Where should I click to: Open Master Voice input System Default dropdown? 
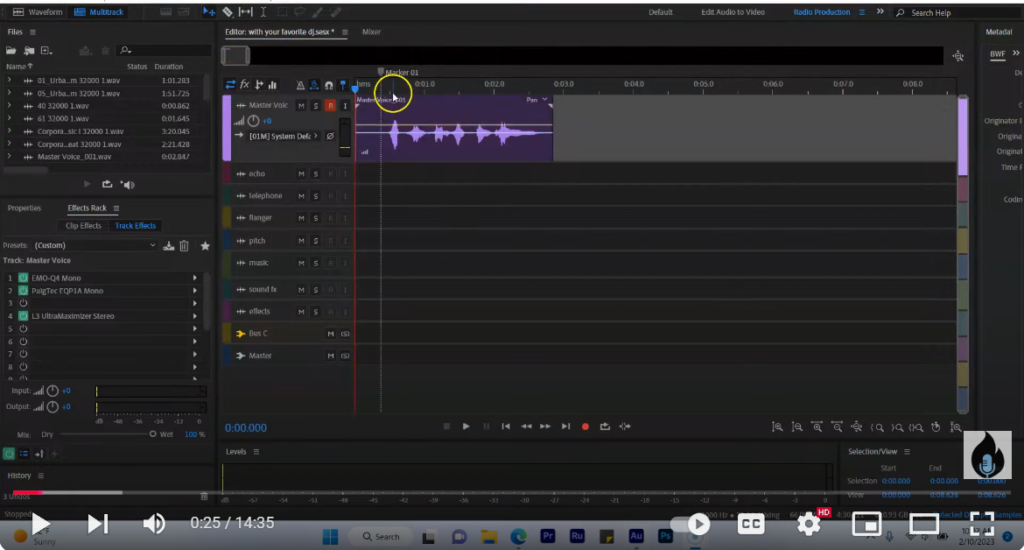coord(283,136)
